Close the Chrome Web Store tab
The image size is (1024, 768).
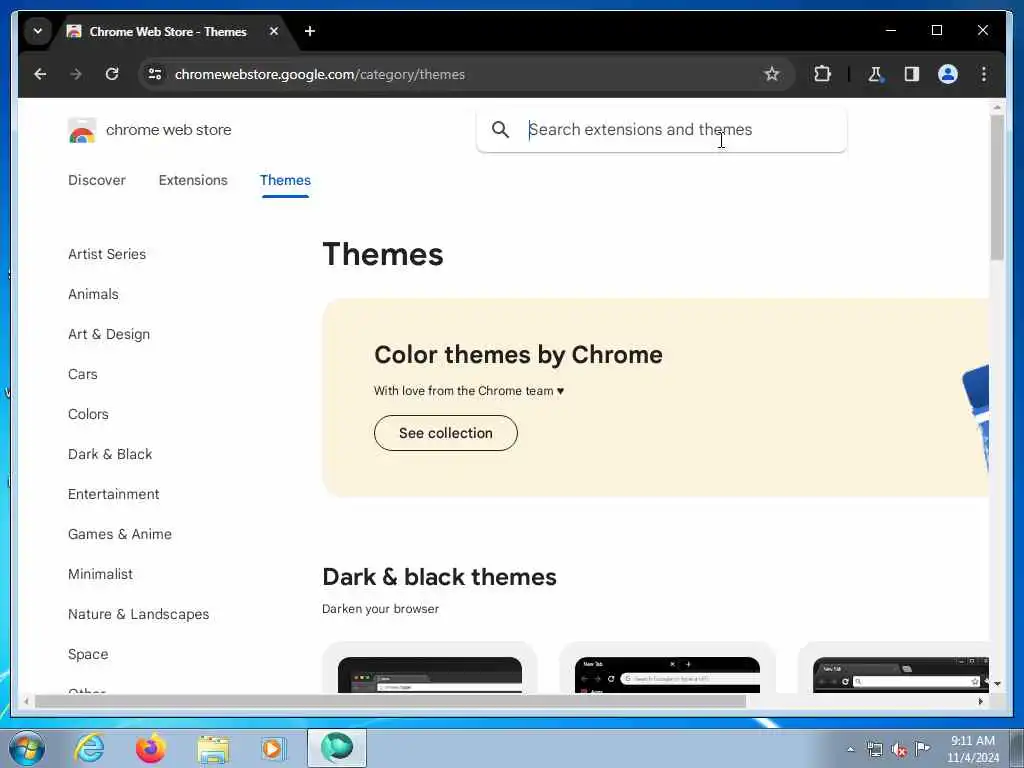tap(274, 31)
